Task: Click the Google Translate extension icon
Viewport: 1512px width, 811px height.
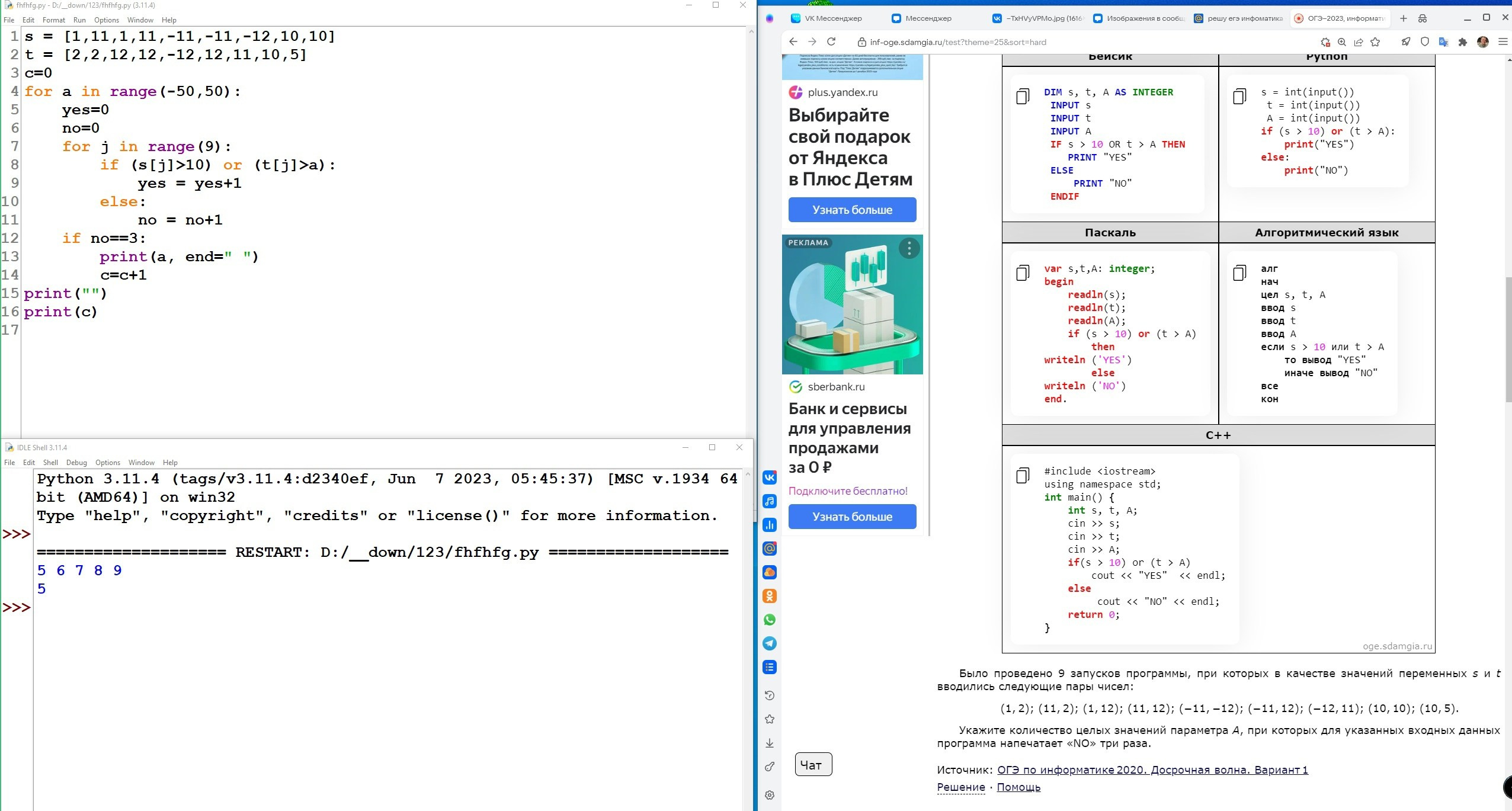Action: (x=1444, y=42)
